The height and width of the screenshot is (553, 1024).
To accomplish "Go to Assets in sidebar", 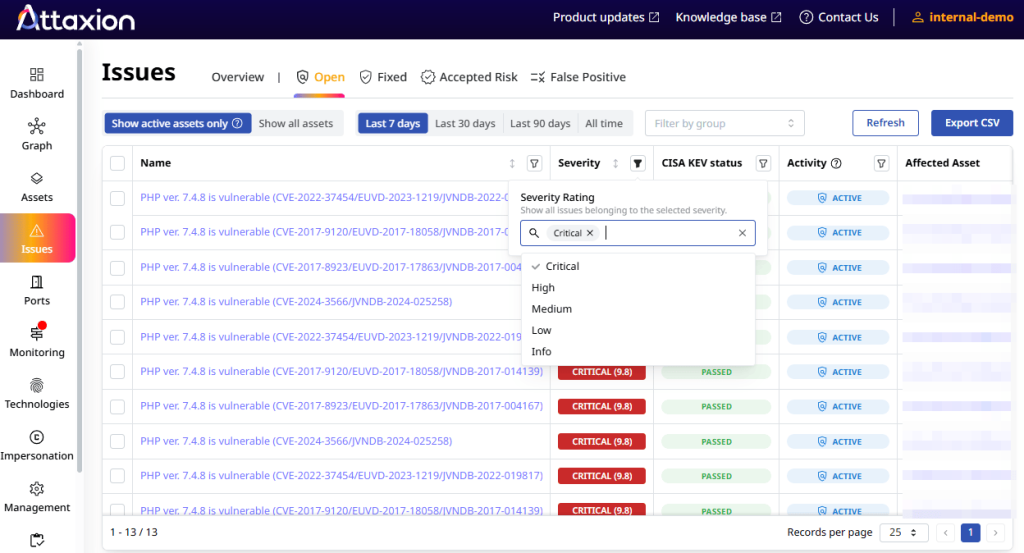I will coord(37,187).
